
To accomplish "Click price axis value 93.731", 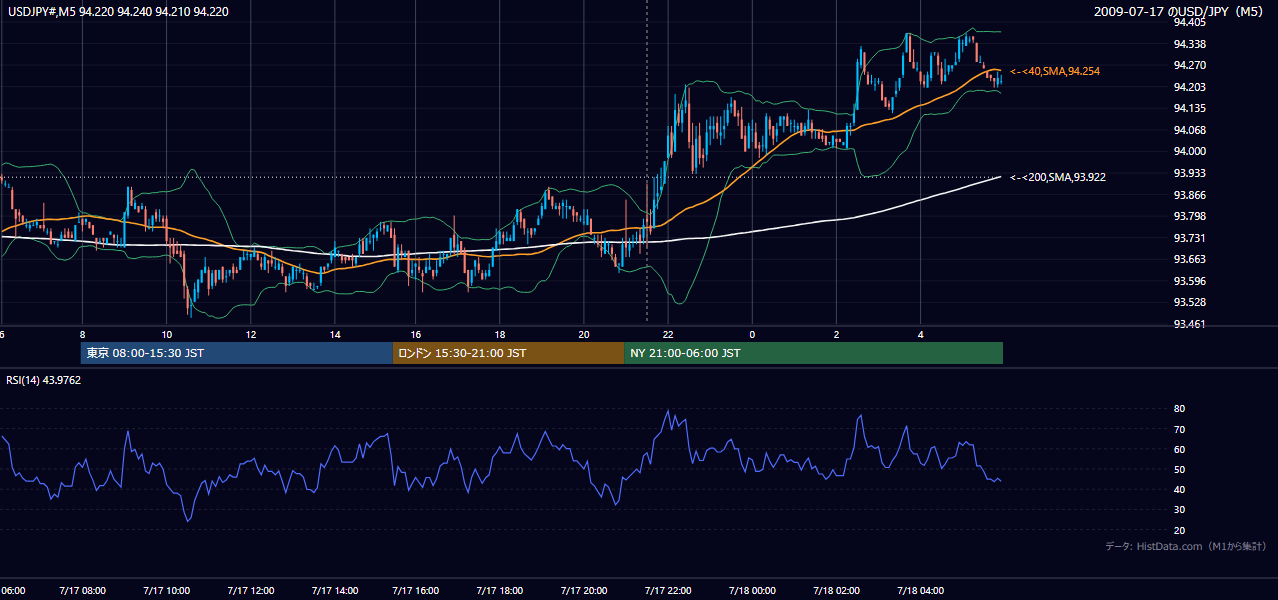I will 1189,238.
